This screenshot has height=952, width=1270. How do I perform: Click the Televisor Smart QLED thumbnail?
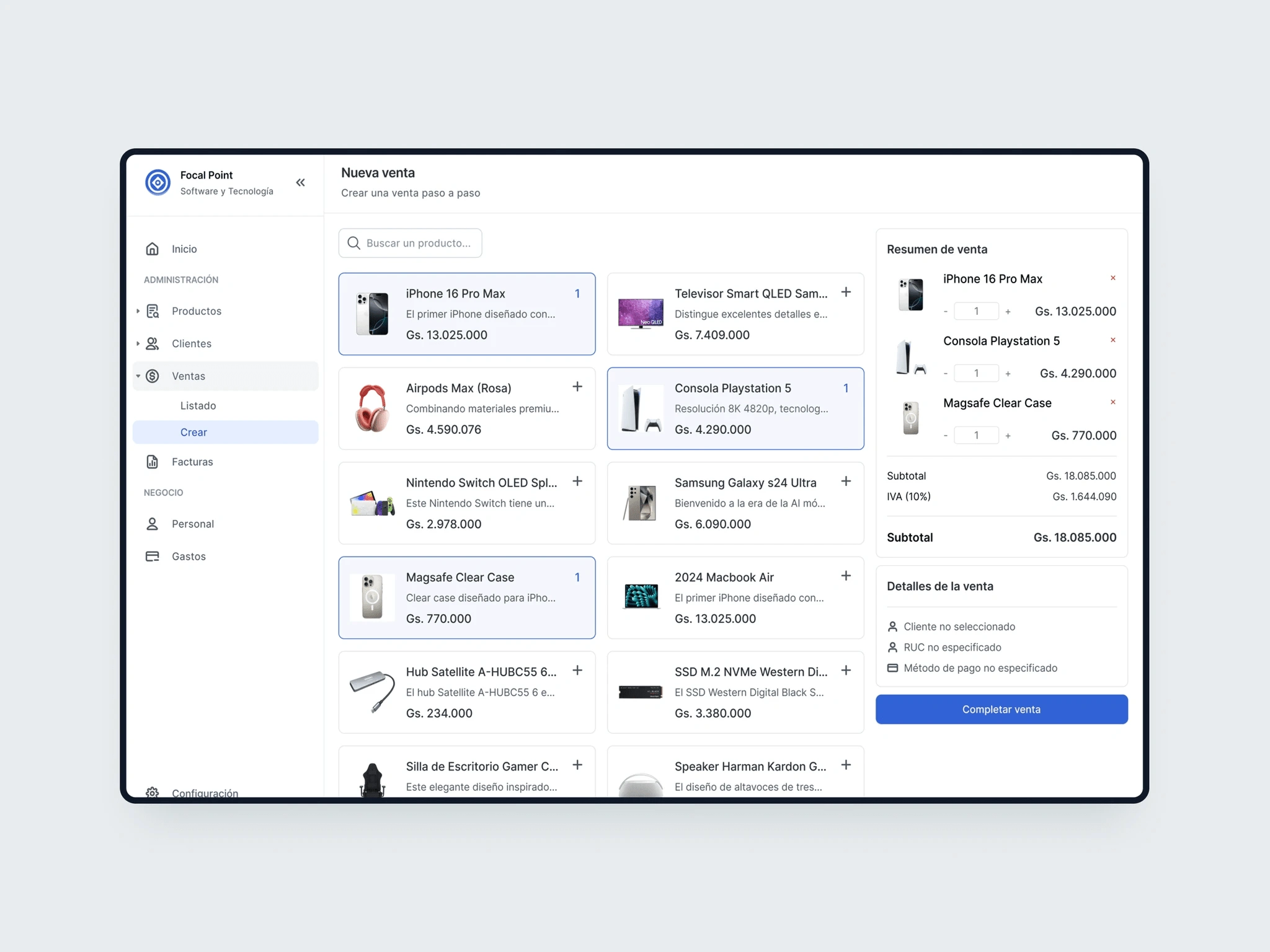tap(641, 314)
